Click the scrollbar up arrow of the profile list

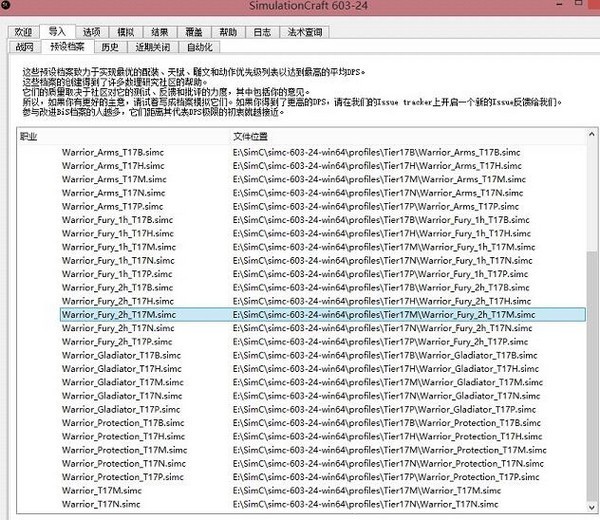tap(591, 134)
